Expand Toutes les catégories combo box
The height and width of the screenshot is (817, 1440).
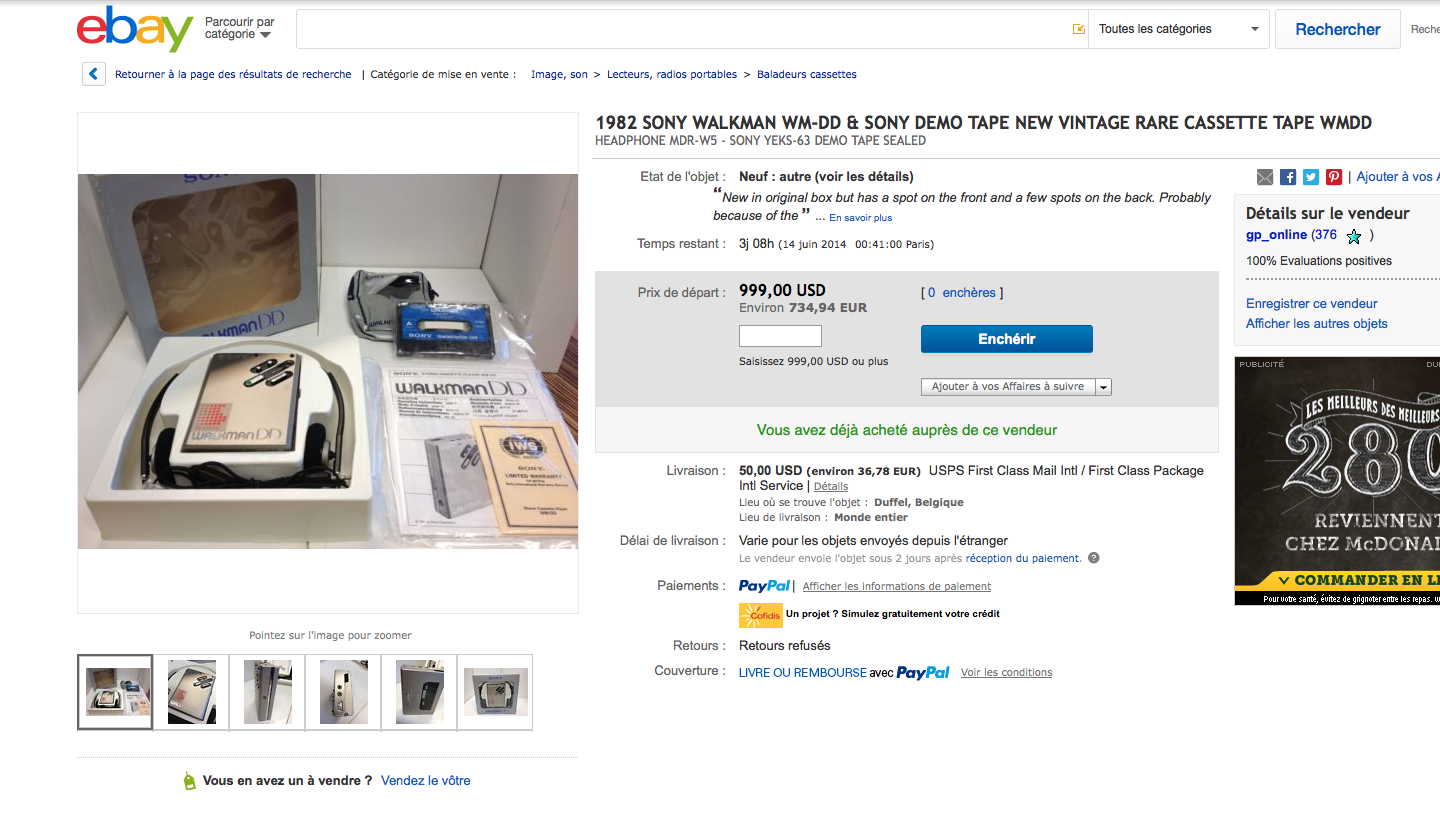coord(1179,29)
